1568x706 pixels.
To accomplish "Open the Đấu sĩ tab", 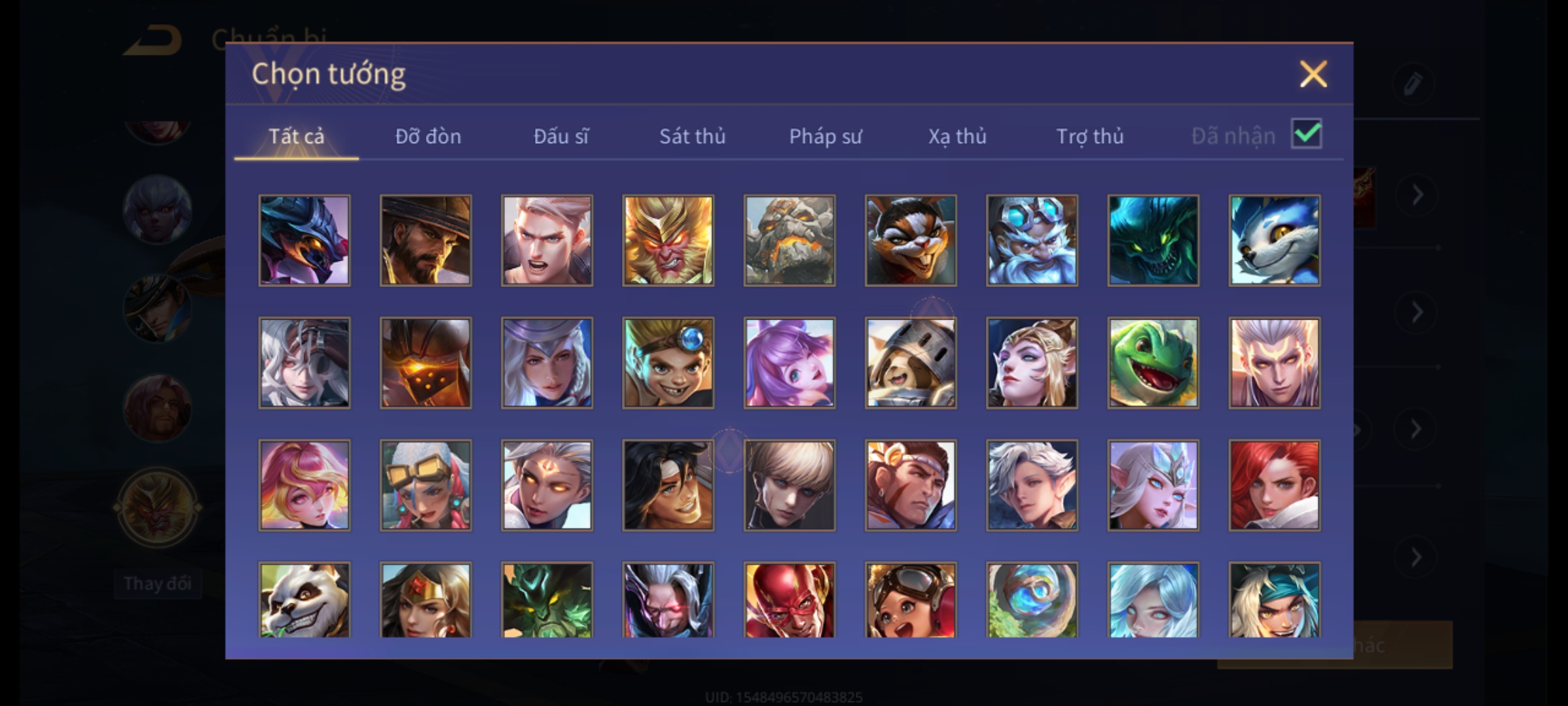I will pyautogui.click(x=561, y=136).
